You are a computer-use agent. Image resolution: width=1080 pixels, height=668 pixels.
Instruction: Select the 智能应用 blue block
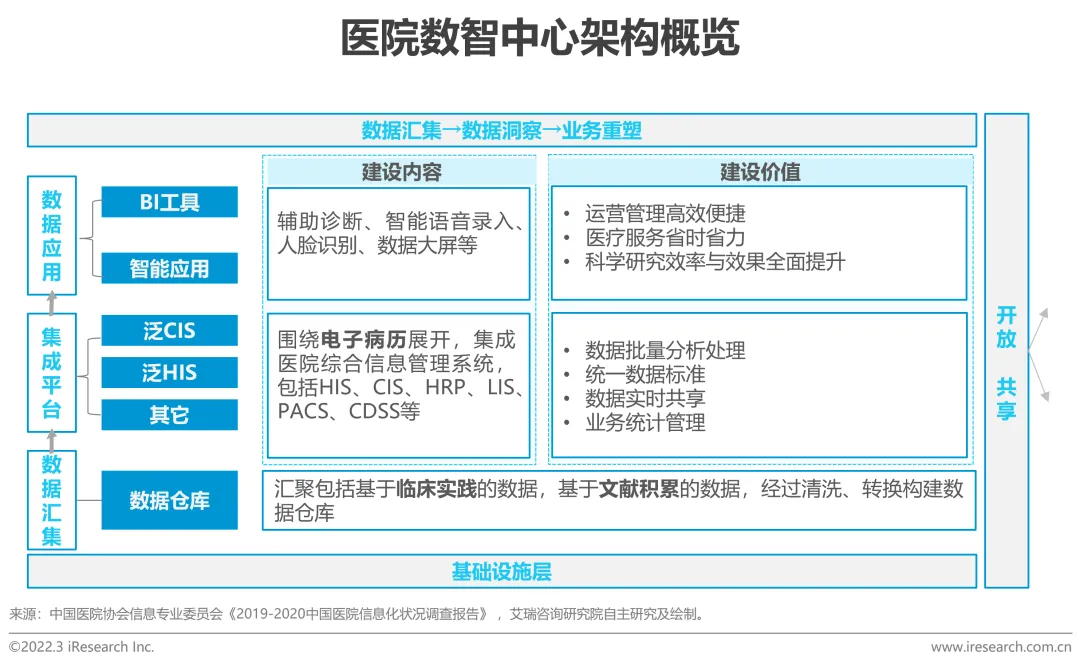point(169,269)
